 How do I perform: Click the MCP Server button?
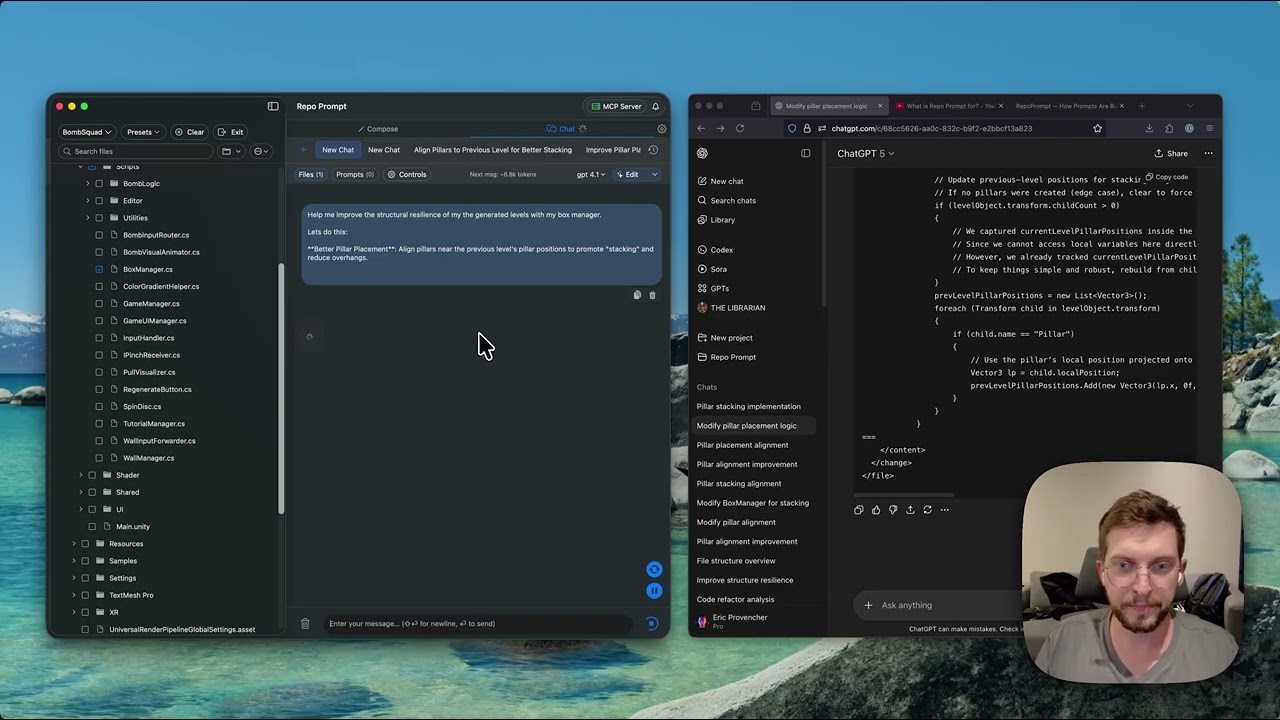pos(616,106)
